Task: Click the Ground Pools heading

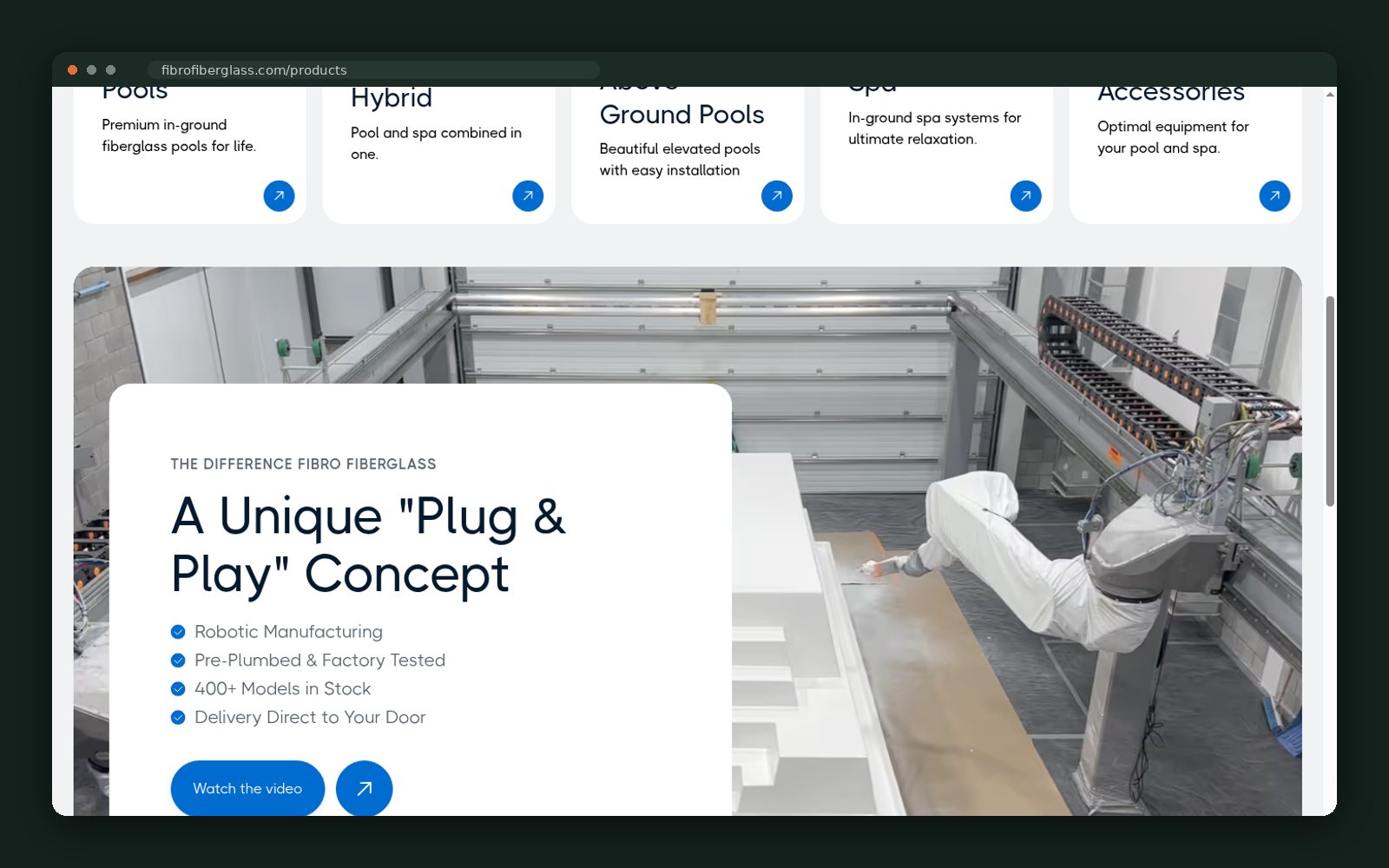Action: [x=682, y=115]
